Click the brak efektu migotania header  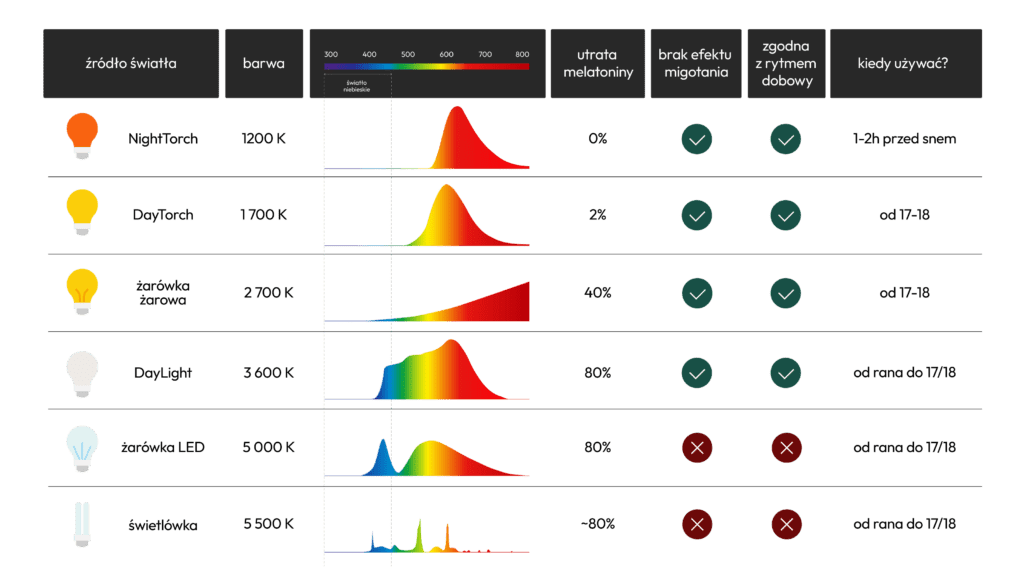[x=695, y=63]
